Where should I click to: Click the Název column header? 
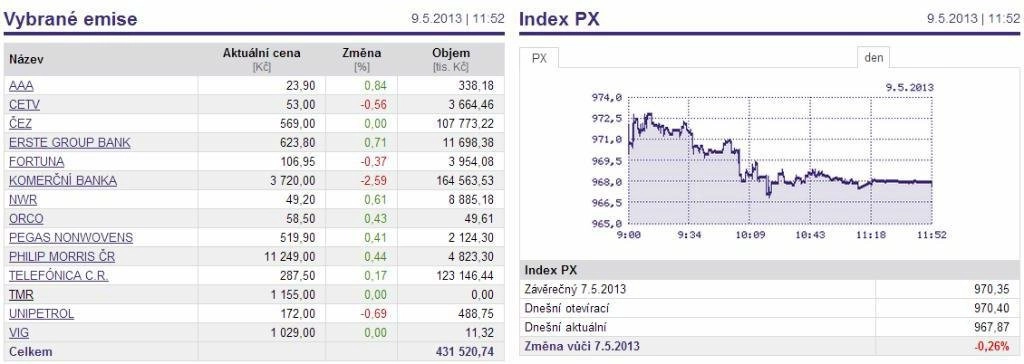pyautogui.click(x=27, y=59)
